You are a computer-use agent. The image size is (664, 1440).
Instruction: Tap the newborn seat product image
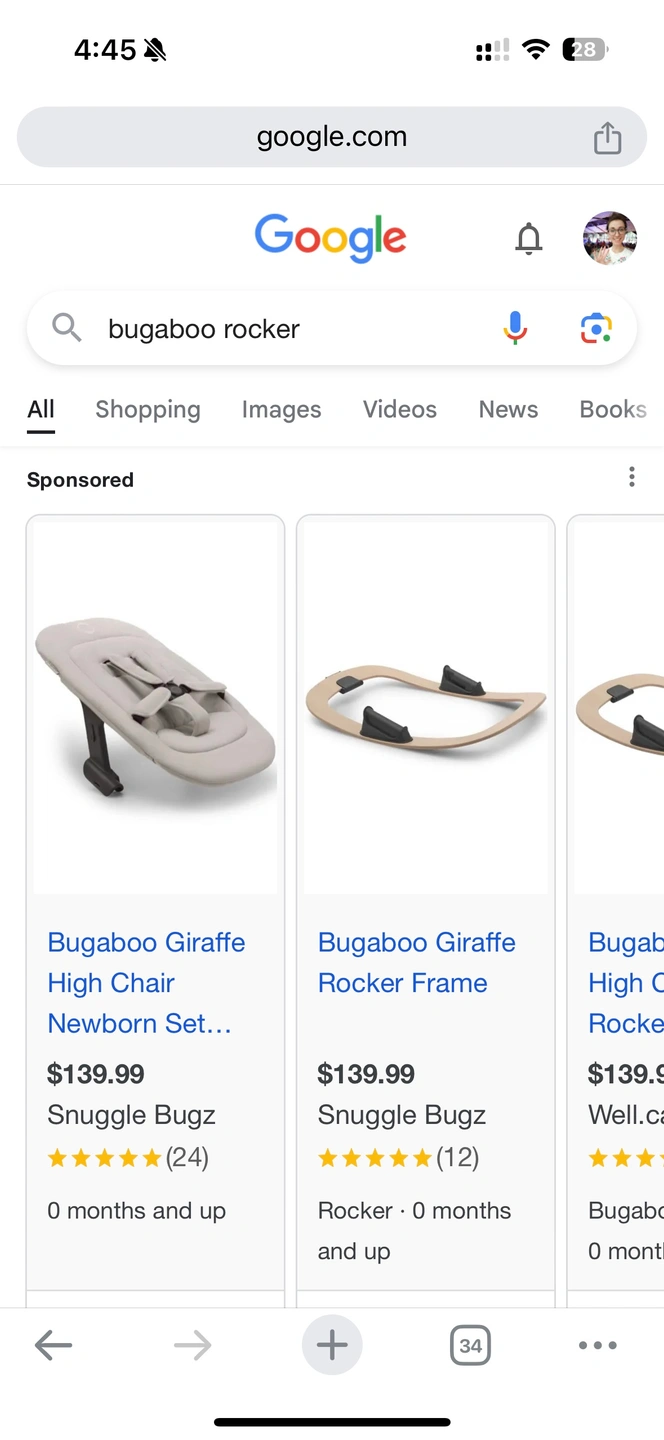coord(155,705)
